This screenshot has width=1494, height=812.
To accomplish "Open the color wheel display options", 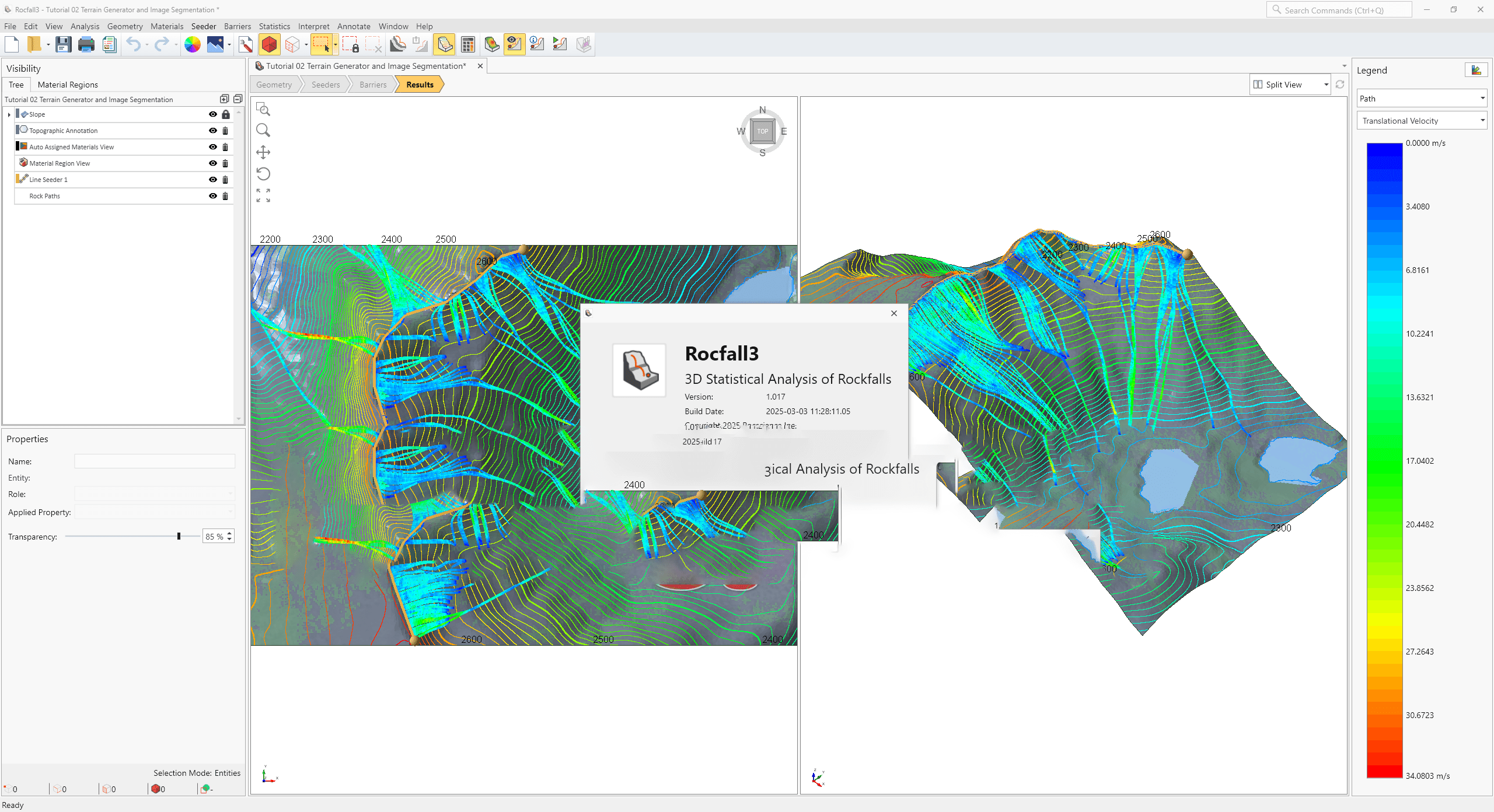I will coord(192,44).
